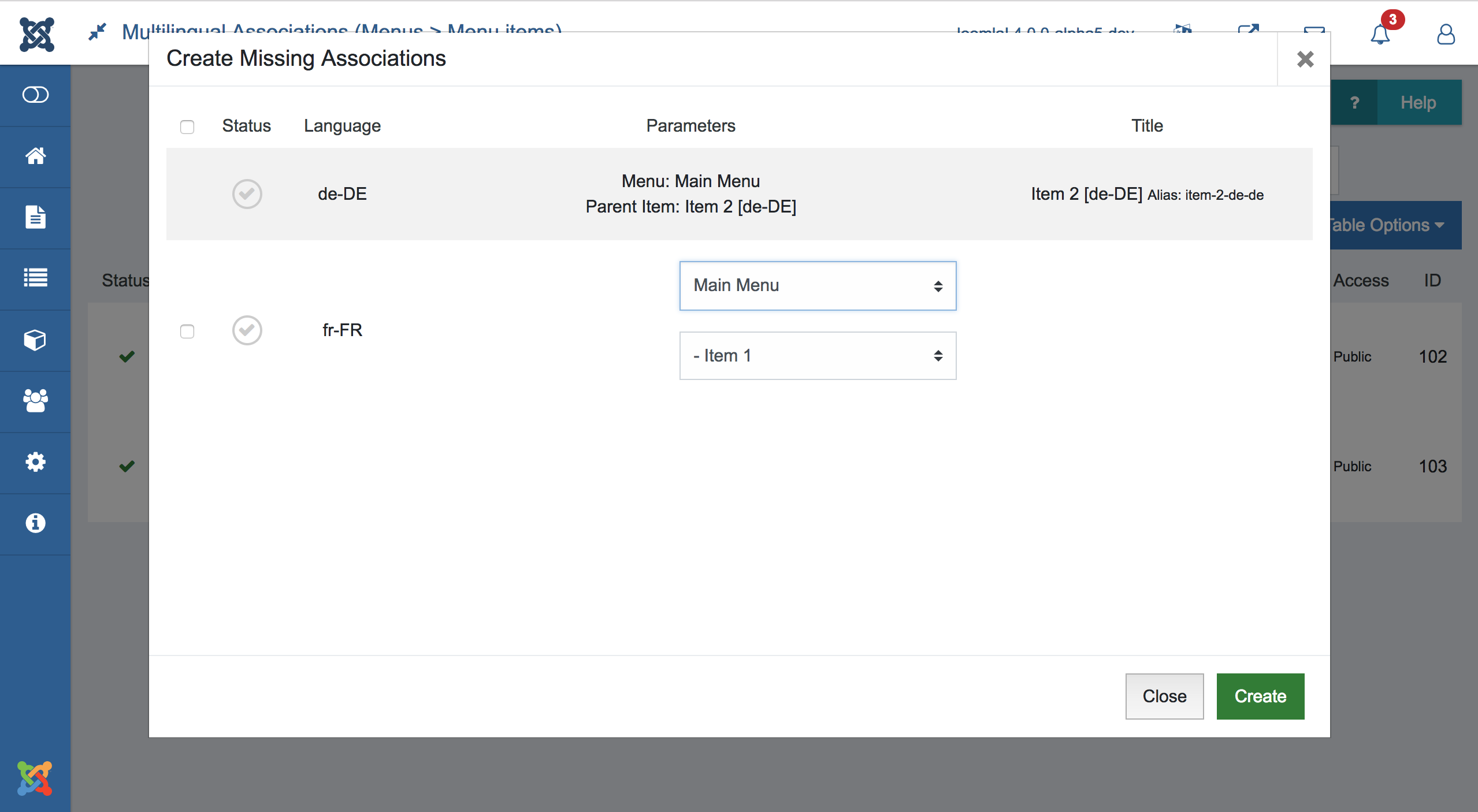The image size is (1478, 812).
Task: Expand the Table Options dropdown
Action: (x=1394, y=225)
